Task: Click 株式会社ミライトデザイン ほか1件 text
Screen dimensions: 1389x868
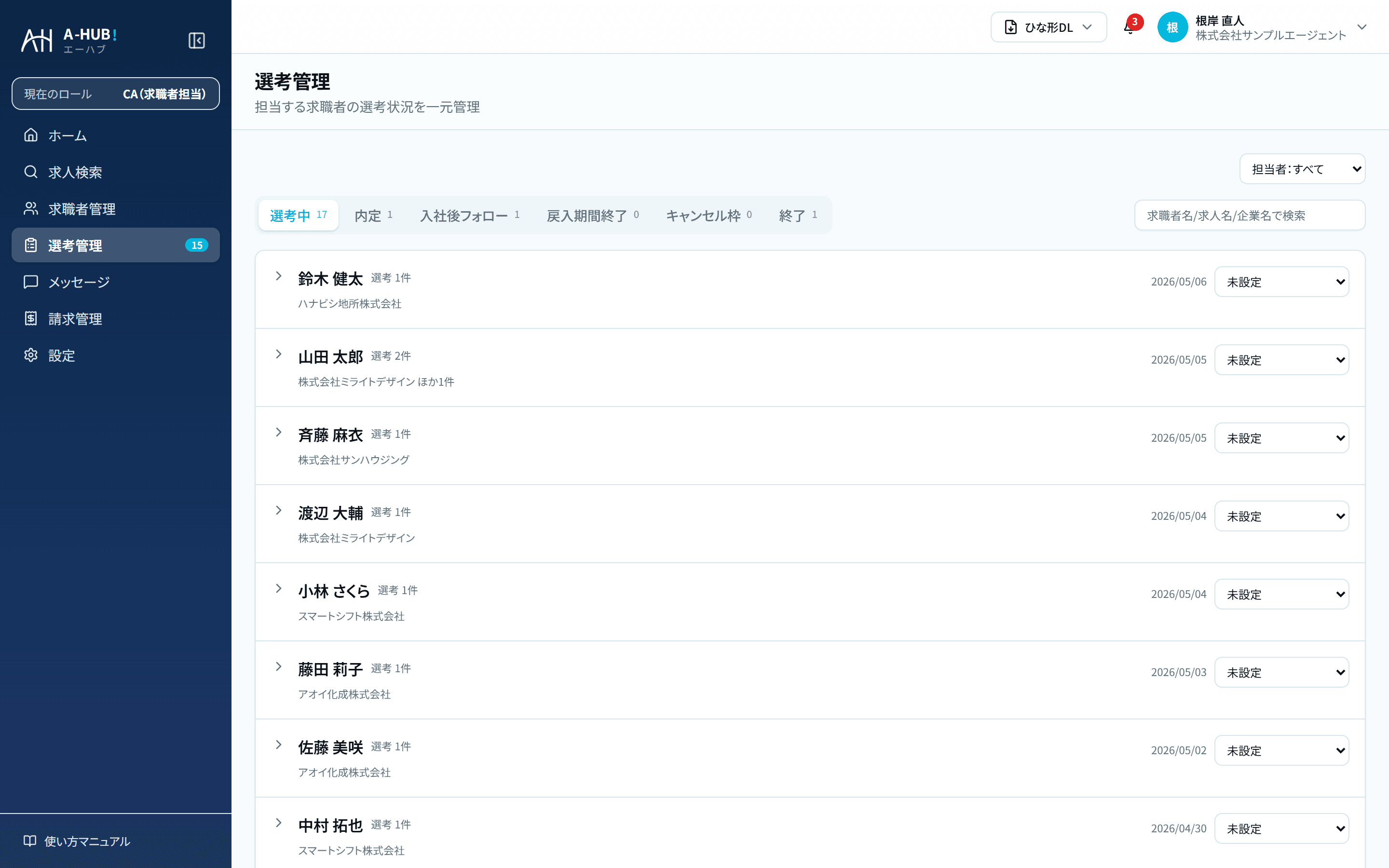Action: click(x=376, y=382)
